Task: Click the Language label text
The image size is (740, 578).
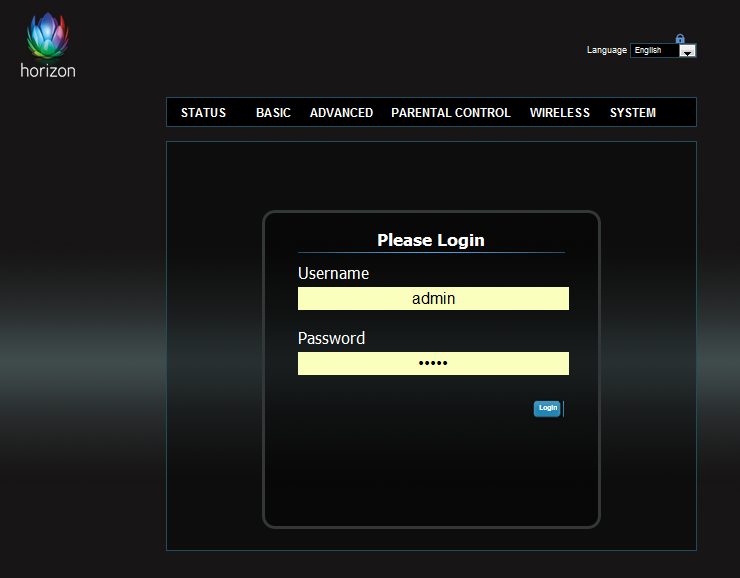Action: (606, 50)
